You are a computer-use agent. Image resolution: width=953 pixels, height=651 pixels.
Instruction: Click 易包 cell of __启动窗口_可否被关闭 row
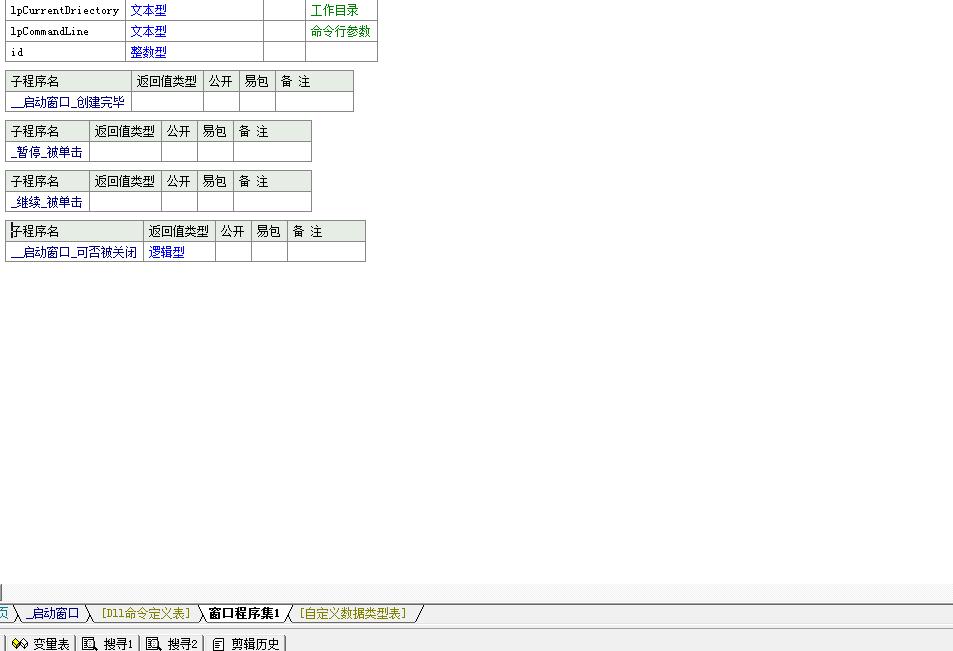tap(269, 252)
